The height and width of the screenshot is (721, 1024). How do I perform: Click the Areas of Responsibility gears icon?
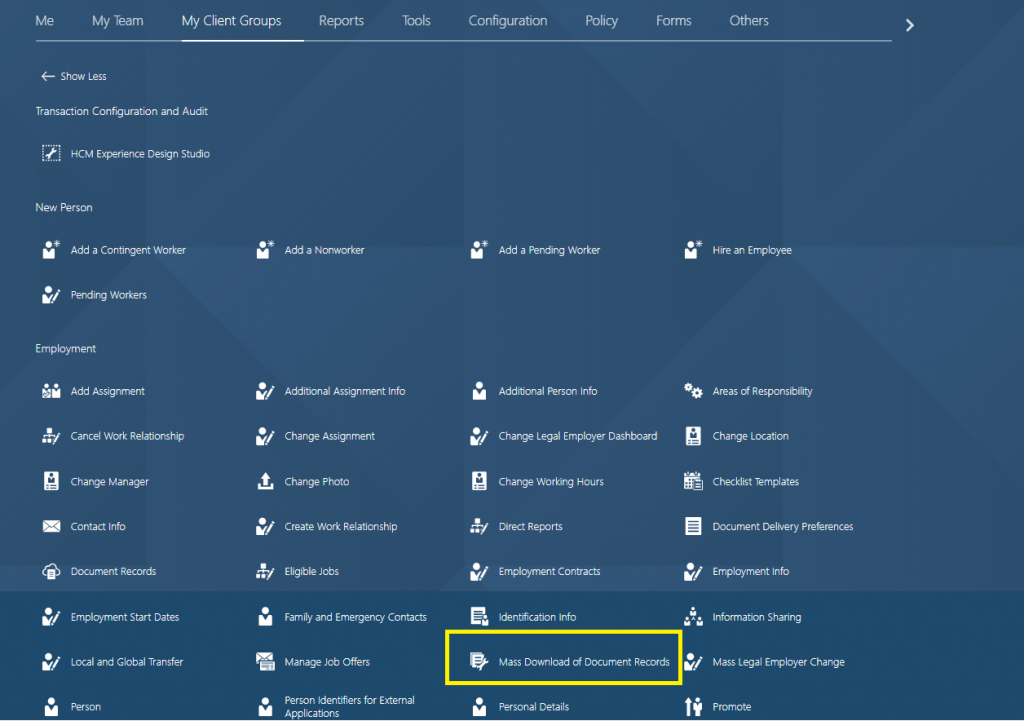click(x=693, y=391)
